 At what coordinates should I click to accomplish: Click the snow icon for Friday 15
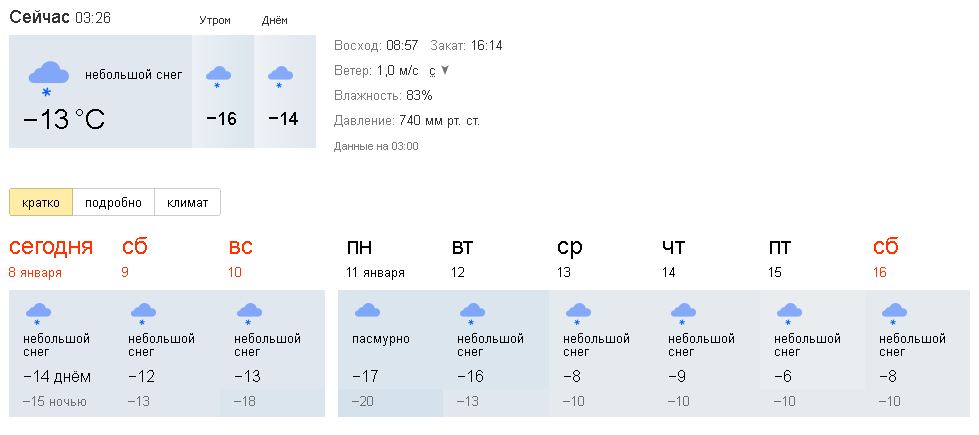[789, 314]
